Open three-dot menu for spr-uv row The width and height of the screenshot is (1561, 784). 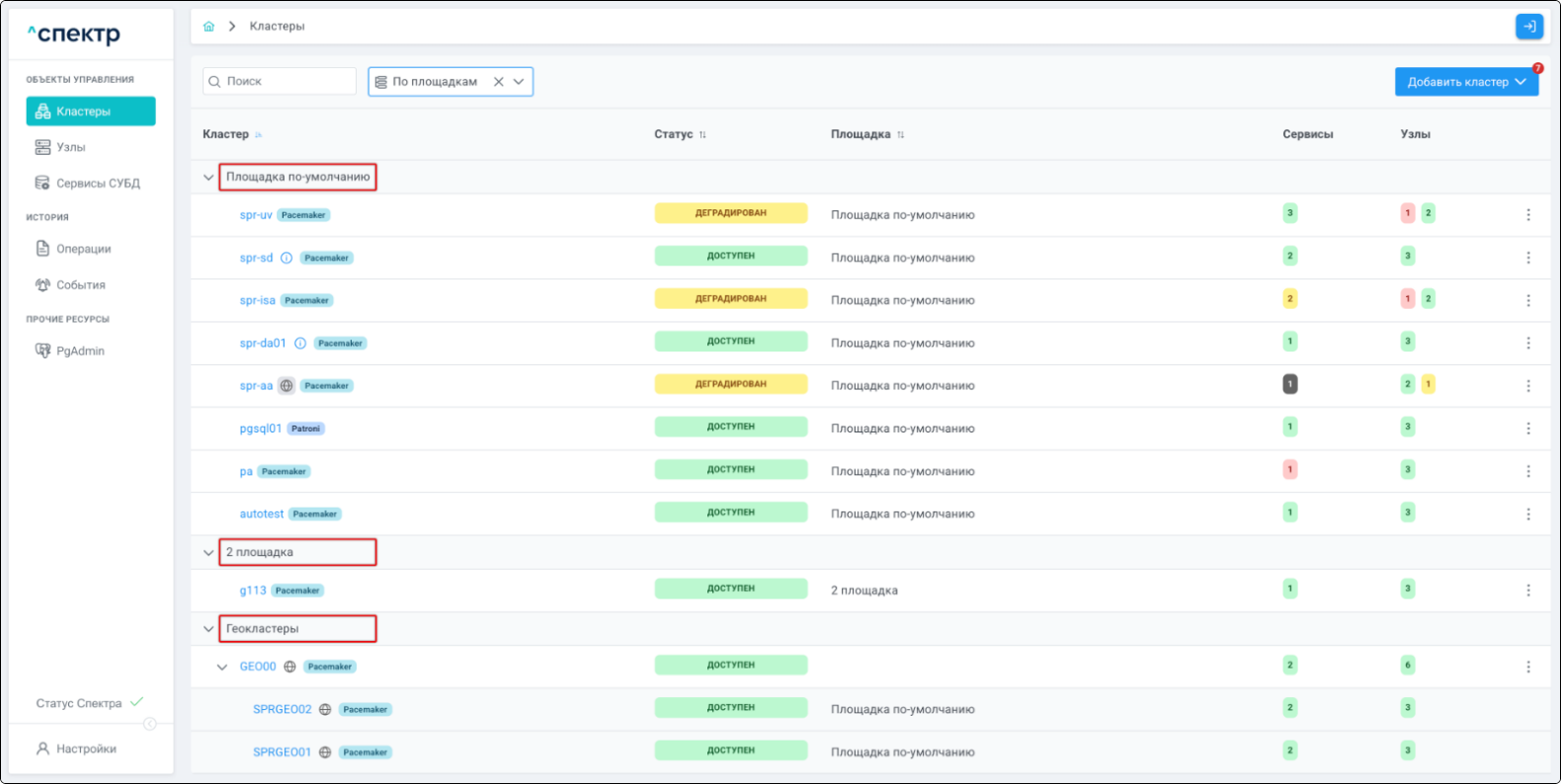click(1527, 214)
